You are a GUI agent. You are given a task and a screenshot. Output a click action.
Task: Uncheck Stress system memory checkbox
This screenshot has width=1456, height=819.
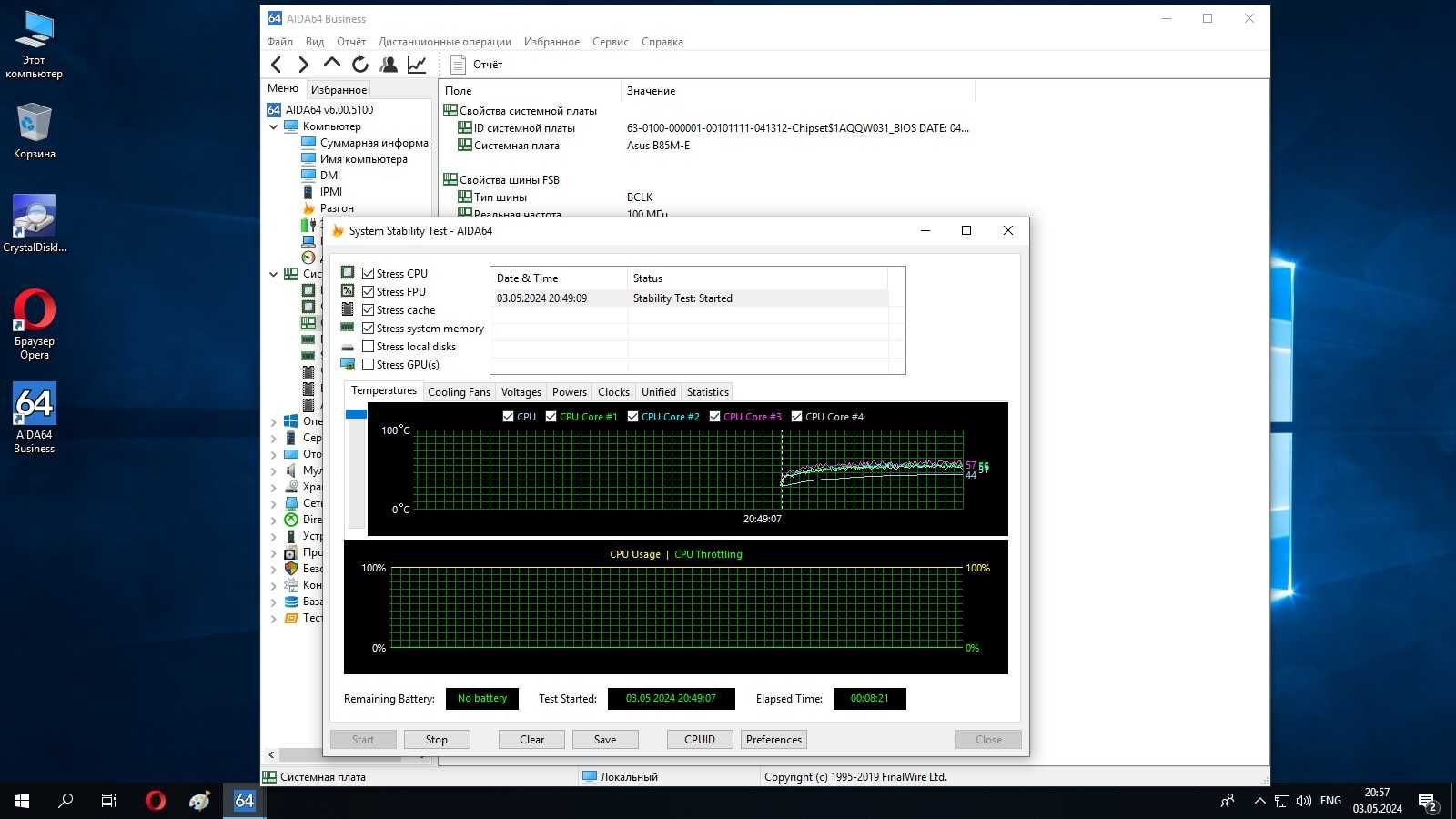coord(369,328)
